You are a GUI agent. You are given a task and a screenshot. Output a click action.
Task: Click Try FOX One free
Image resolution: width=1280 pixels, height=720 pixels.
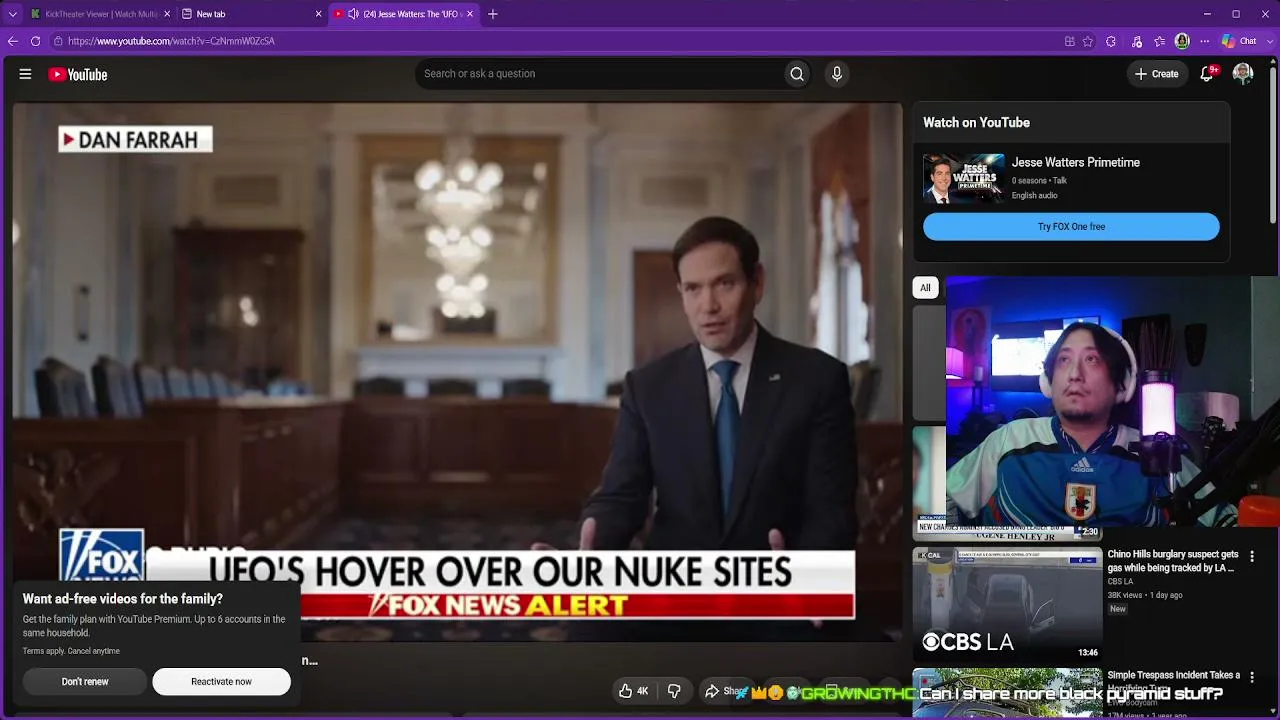click(x=1071, y=227)
